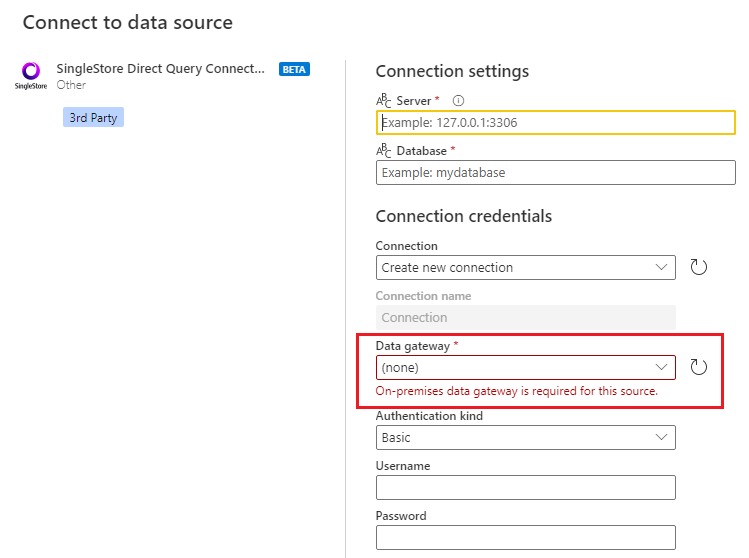The image size is (749, 558).
Task: Click SingleStore Direct Query Connect... title
Action: 160,69
